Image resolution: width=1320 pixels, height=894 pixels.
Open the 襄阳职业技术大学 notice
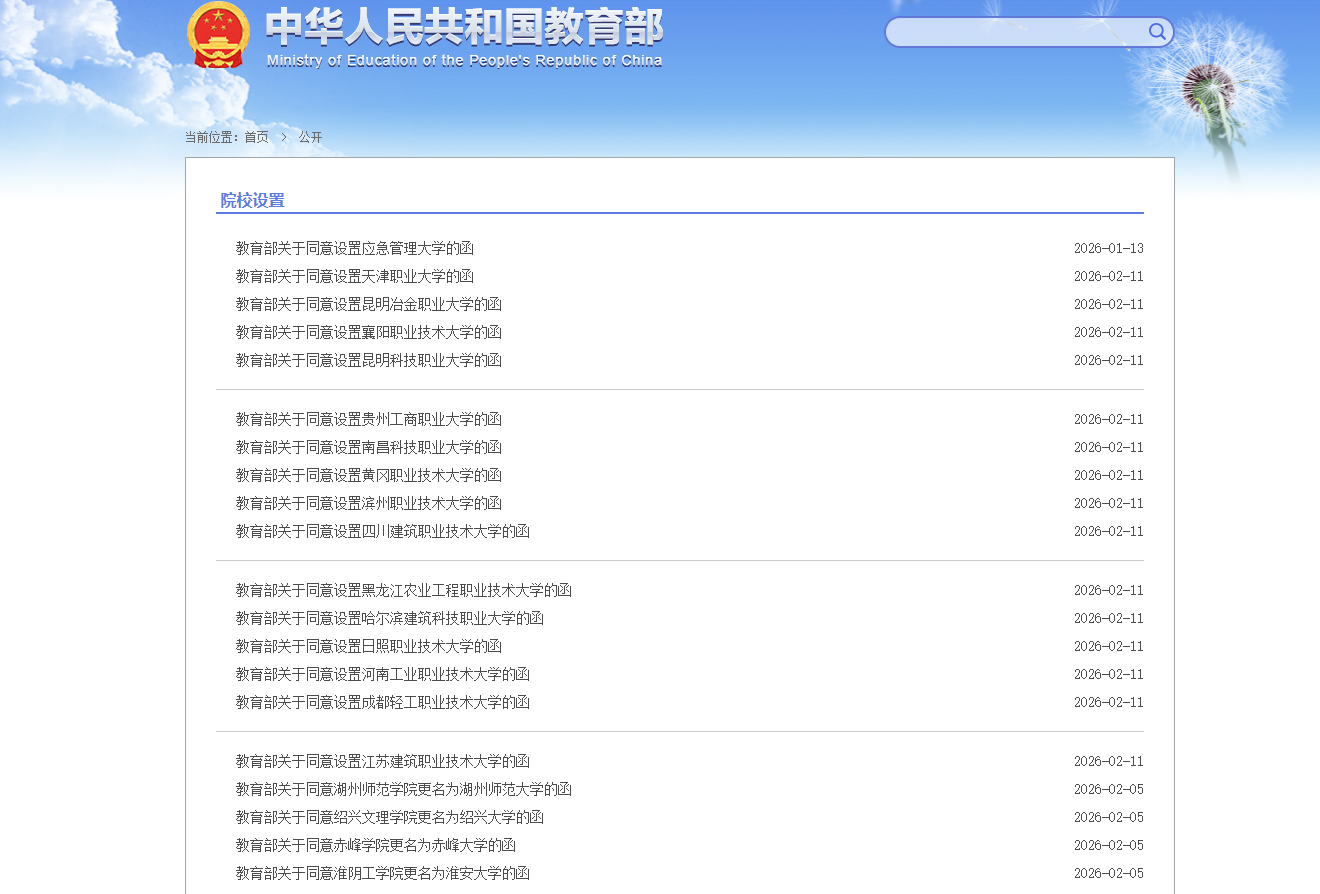368,332
